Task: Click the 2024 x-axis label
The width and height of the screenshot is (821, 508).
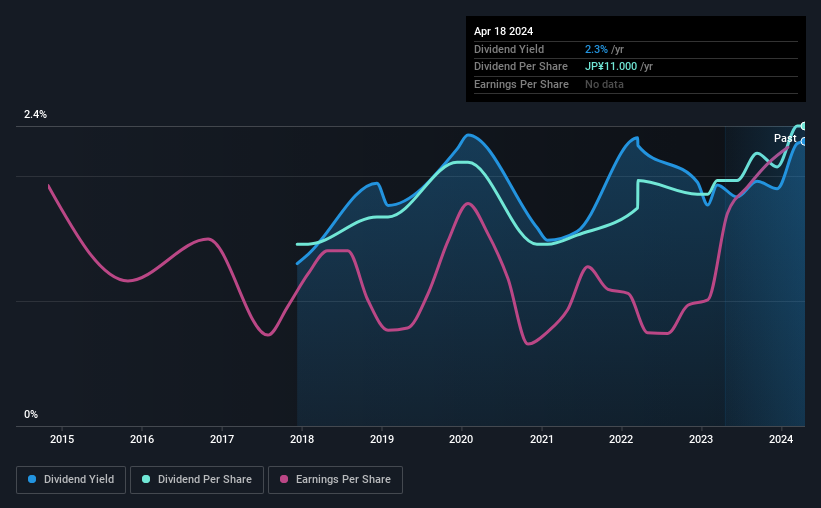Action: pos(781,439)
